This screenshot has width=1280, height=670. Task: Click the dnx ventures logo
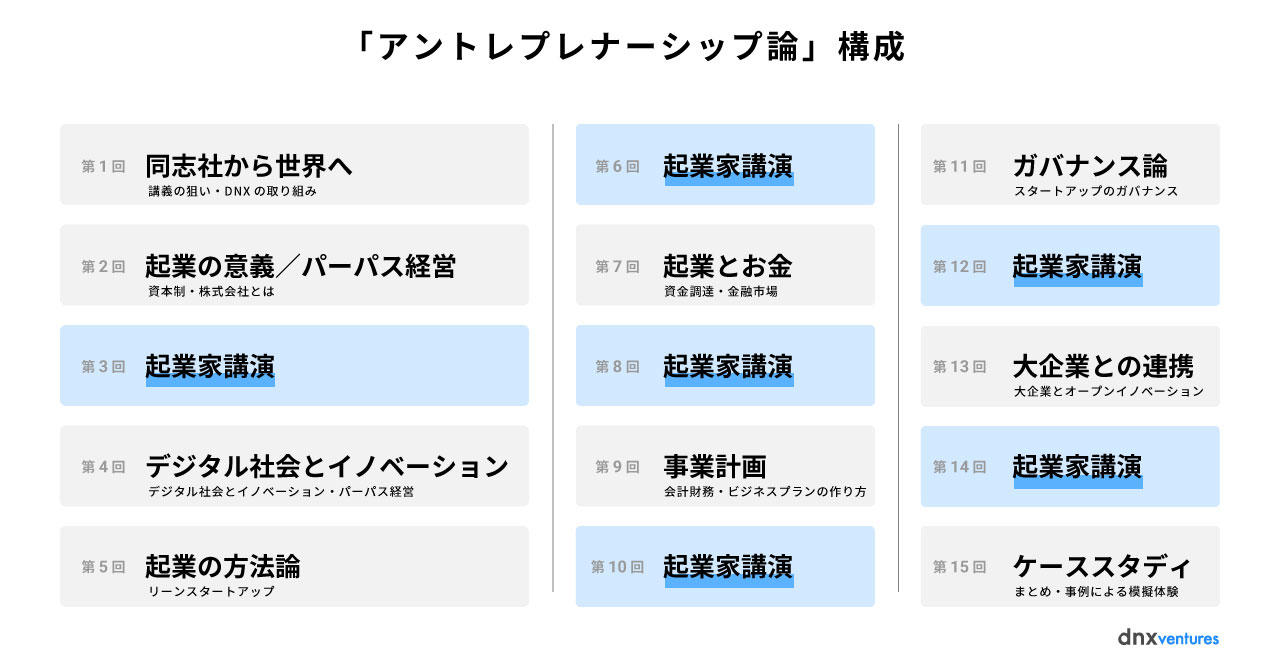pyautogui.click(x=1168, y=638)
